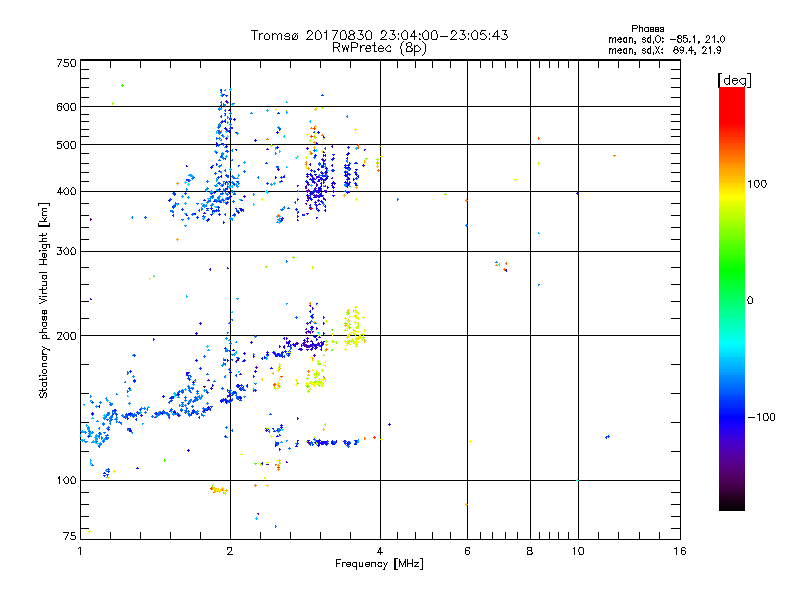This screenshot has width=800, height=600.
Task: Click the small echo cluster near 7 MHz, 280 km
Action: click(x=501, y=266)
